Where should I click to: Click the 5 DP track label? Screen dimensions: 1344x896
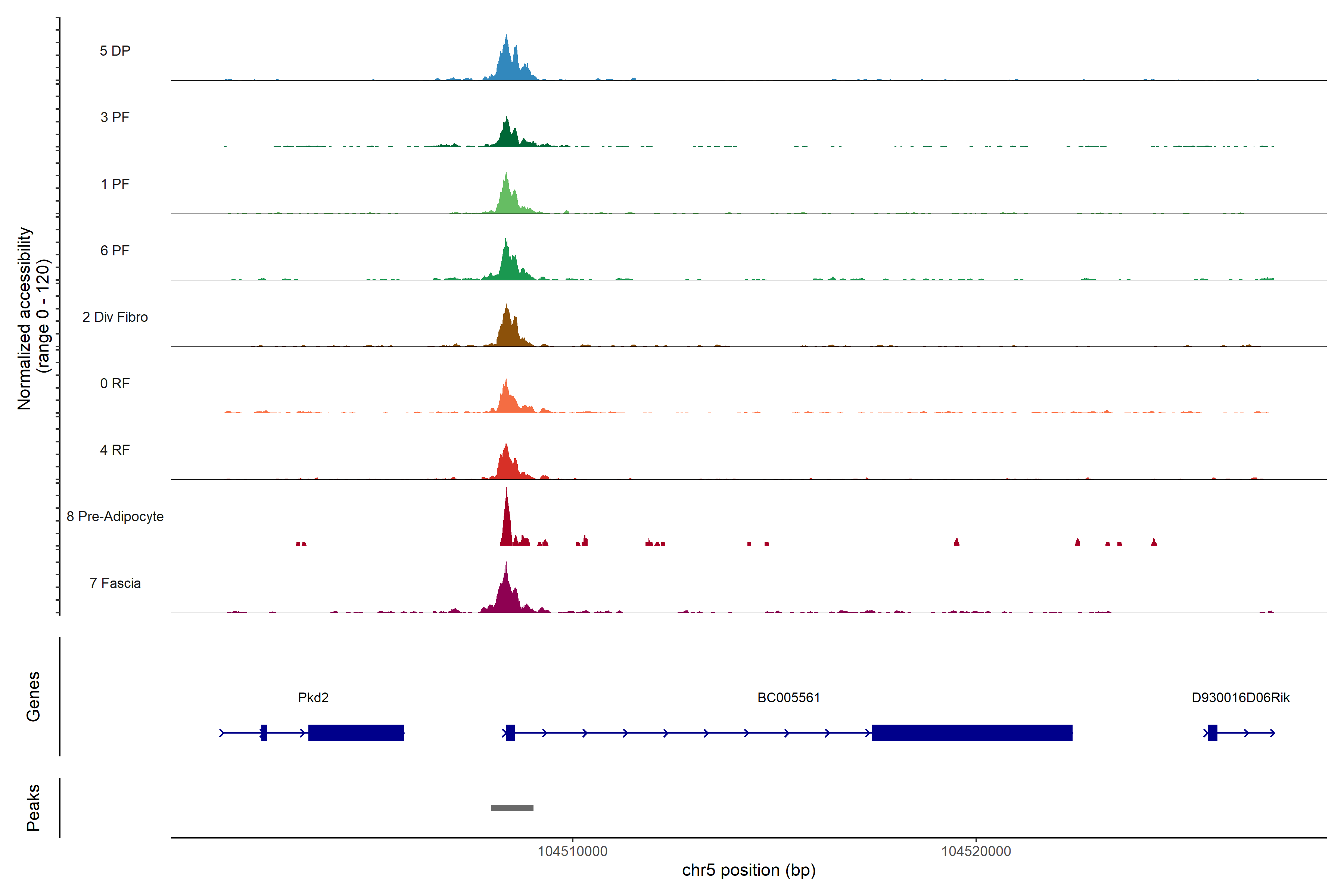pyautogui.click(x=115, y=51)
